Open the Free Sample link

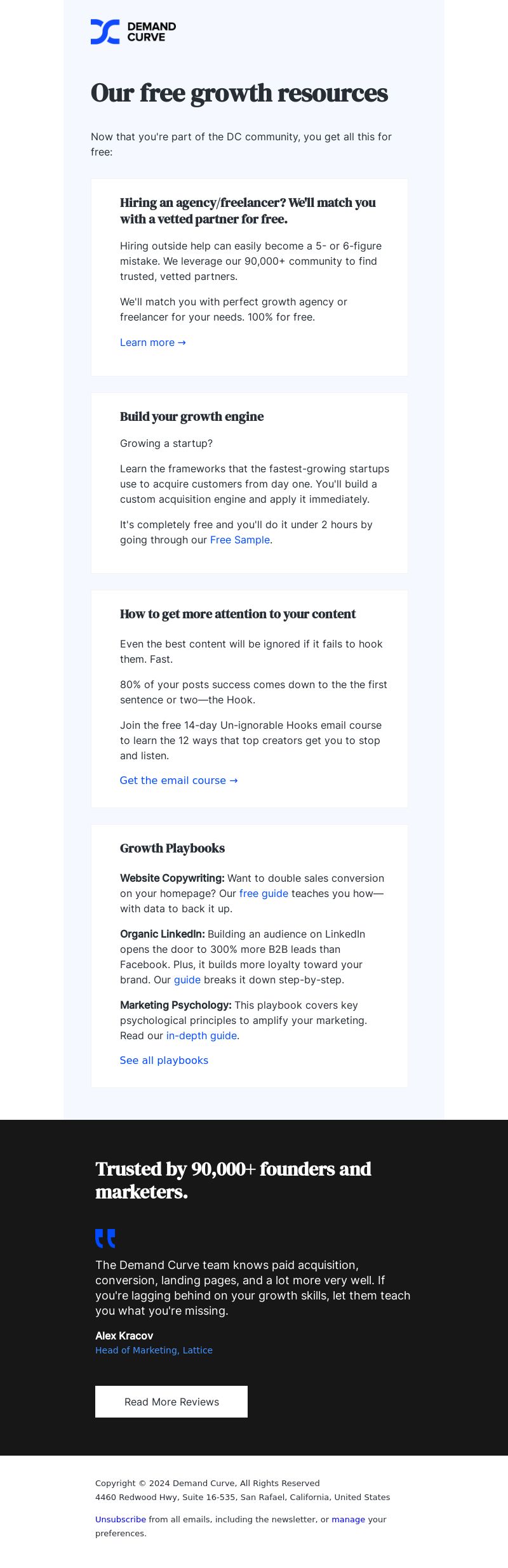[x=240, y=540]
